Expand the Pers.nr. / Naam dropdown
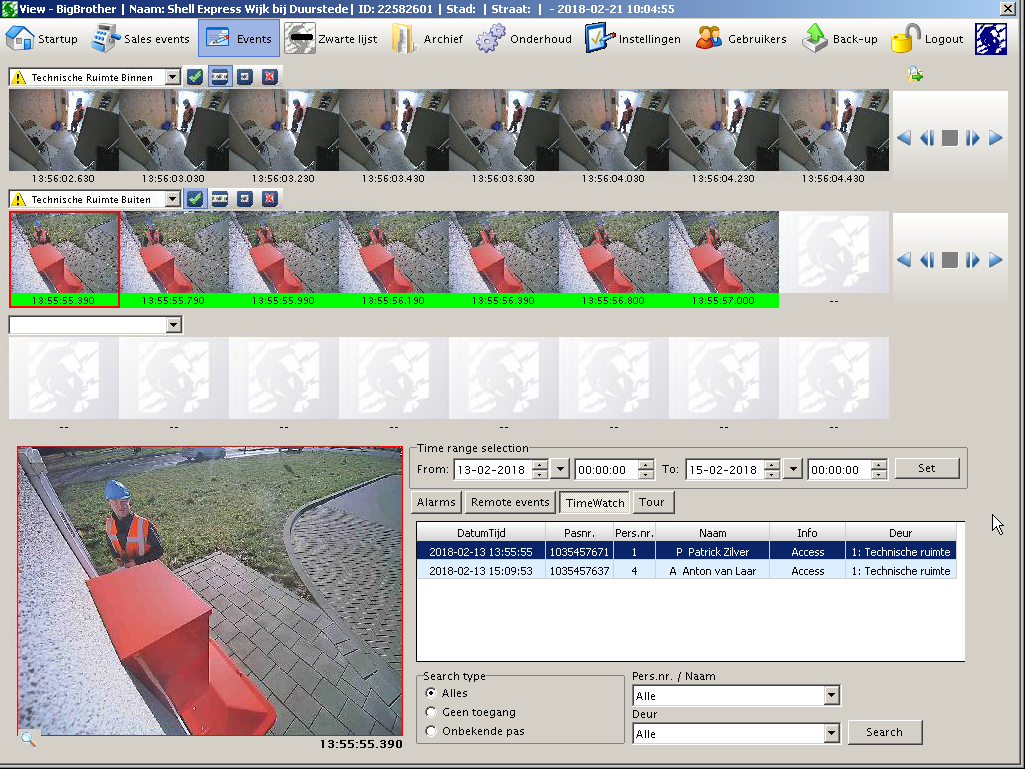Screen dimensions: 1025x770 [x=832, y=695]
